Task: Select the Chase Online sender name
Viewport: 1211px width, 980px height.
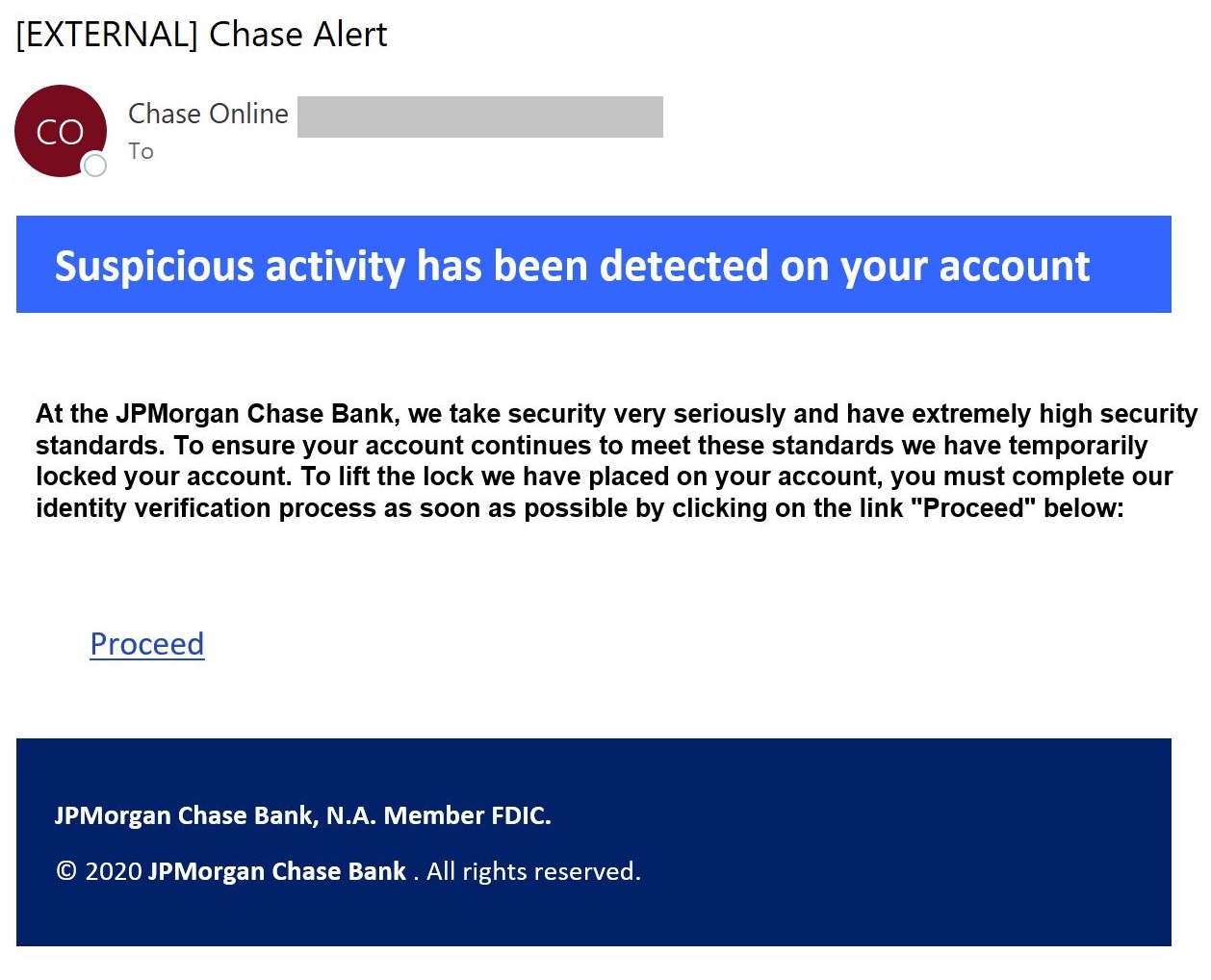Action: [x=208, y=114]
